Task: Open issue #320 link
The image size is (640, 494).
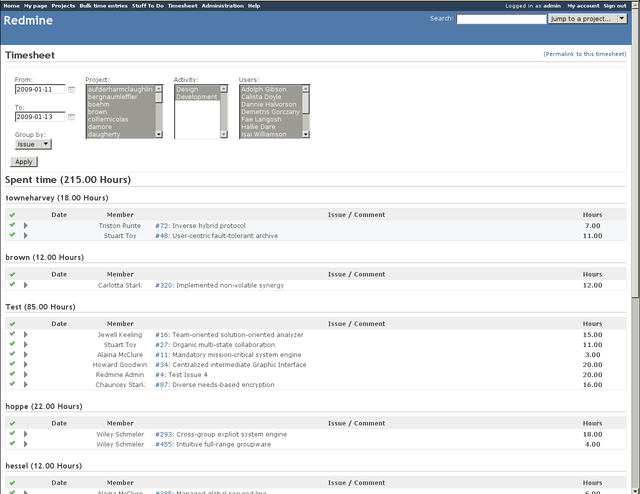Action: click(x=164, y=285)
